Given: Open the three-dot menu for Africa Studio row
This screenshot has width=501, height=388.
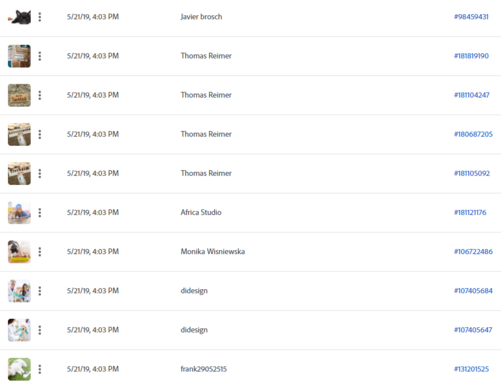Looking at the screenshot, I should [40, 213].
